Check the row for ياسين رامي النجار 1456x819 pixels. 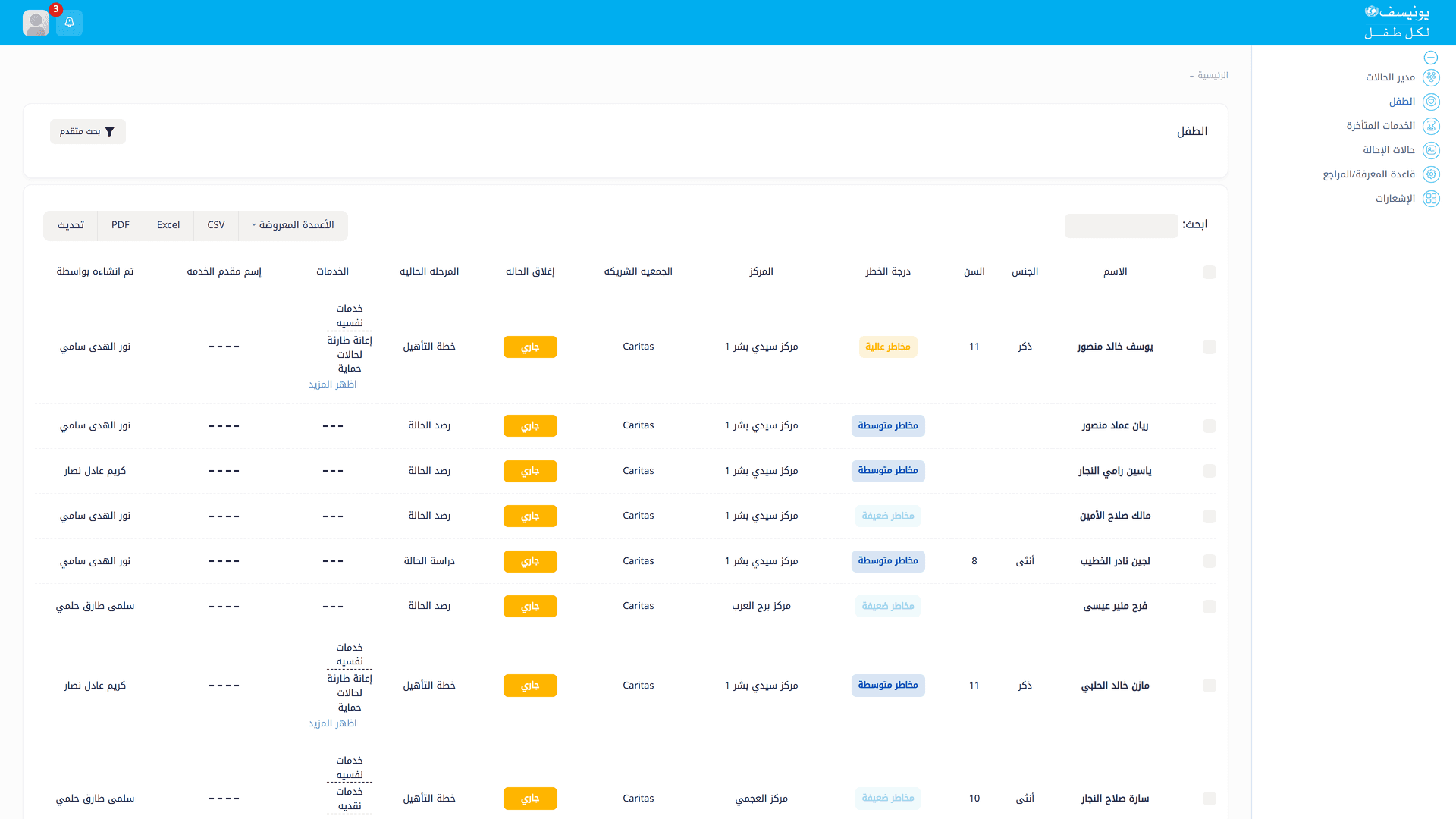pyautogui.click(x=1210, y=471)
